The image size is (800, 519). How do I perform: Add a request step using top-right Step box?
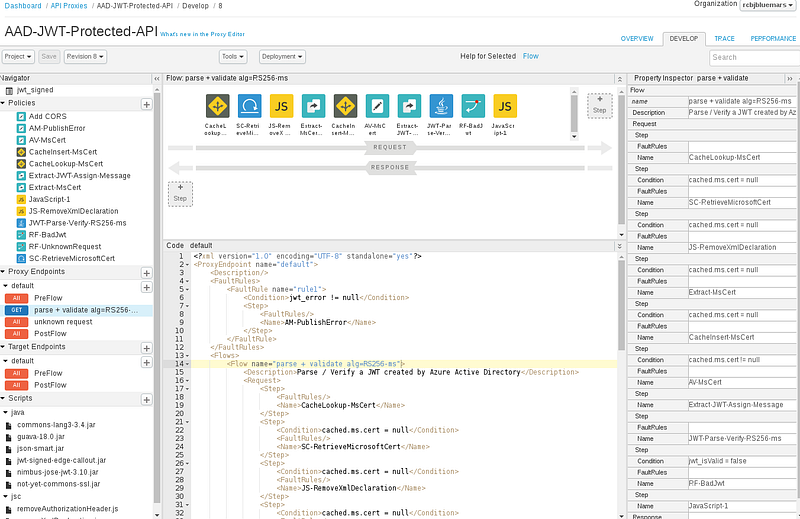(599, 106)
